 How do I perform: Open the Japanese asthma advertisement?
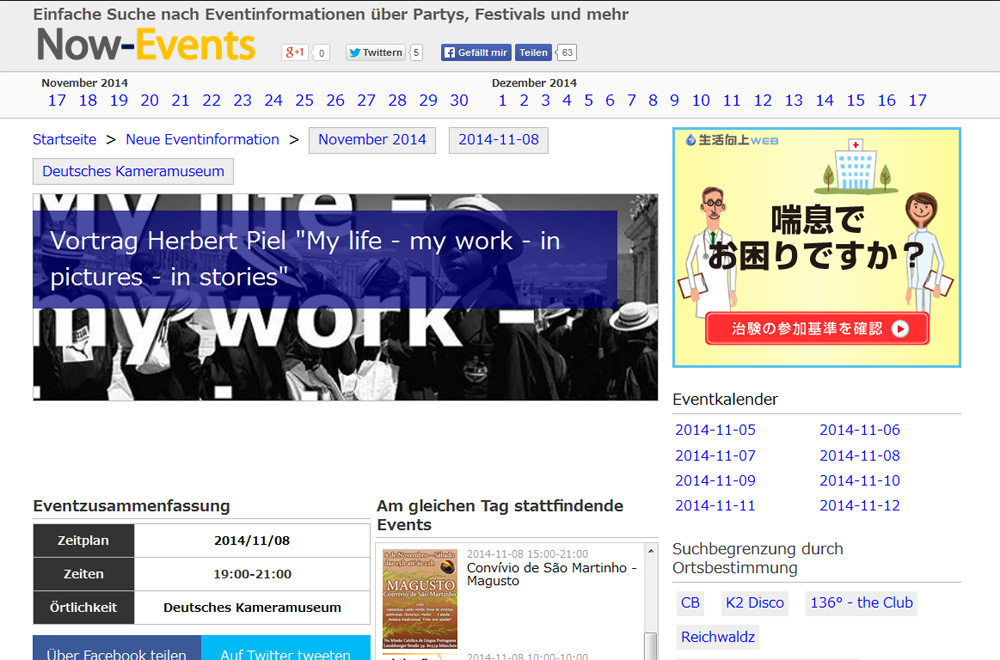816,247
